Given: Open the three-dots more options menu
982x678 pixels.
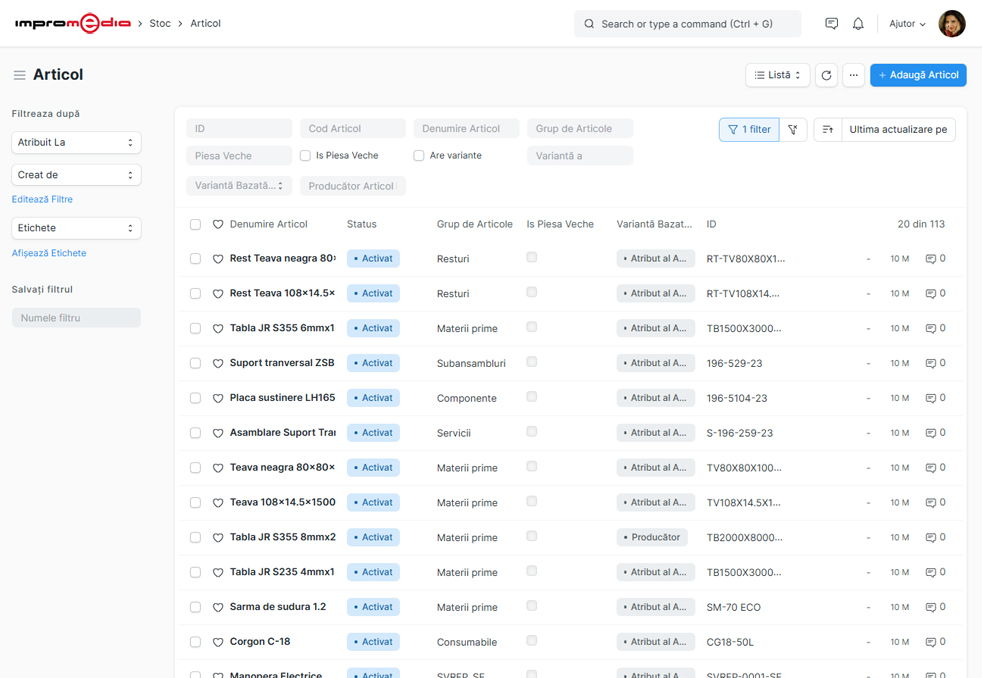Looking at the screenshot, I should pyautogui.click(x=853, y=75).
